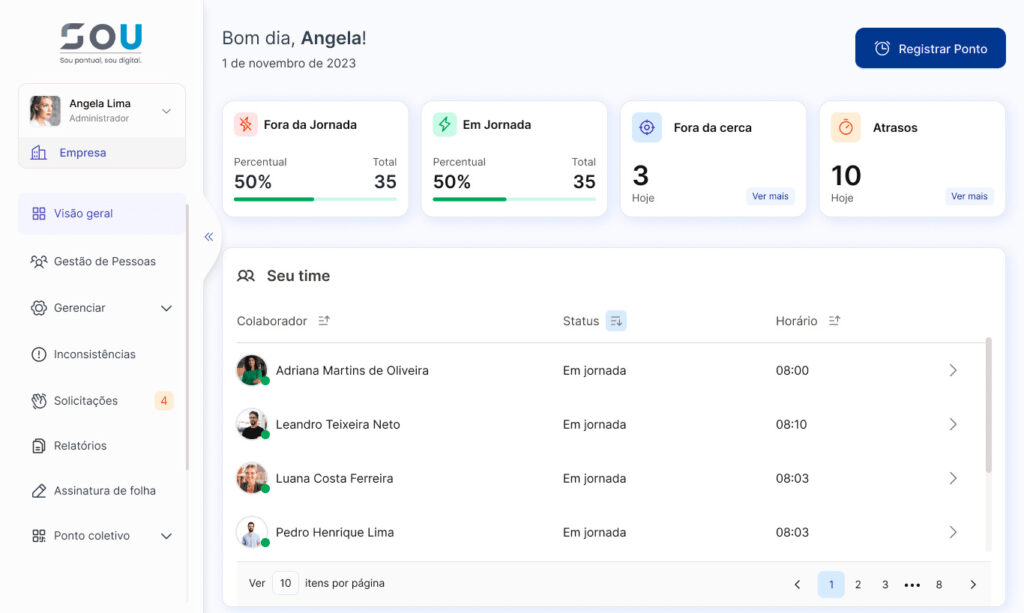Click the Atrasos stopwatch icon
Viewport: 1024px width, 613px height.
point(846,127)
